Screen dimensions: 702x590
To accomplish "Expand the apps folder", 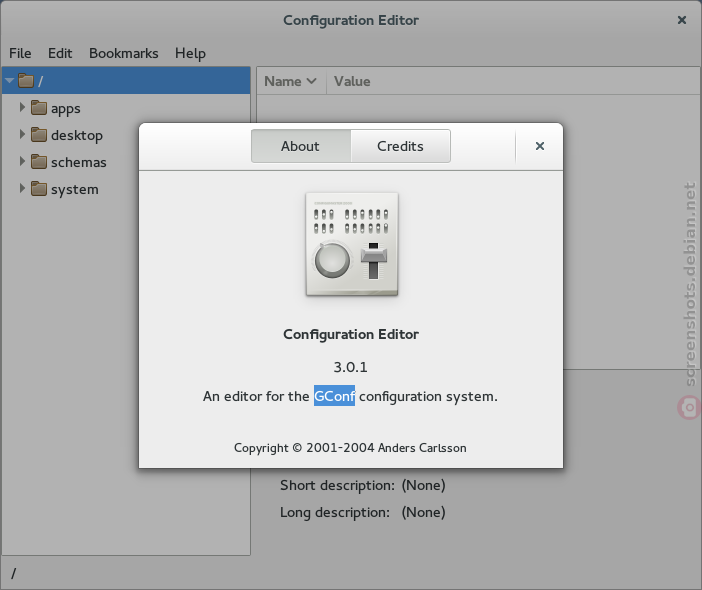I will point(22,107).
